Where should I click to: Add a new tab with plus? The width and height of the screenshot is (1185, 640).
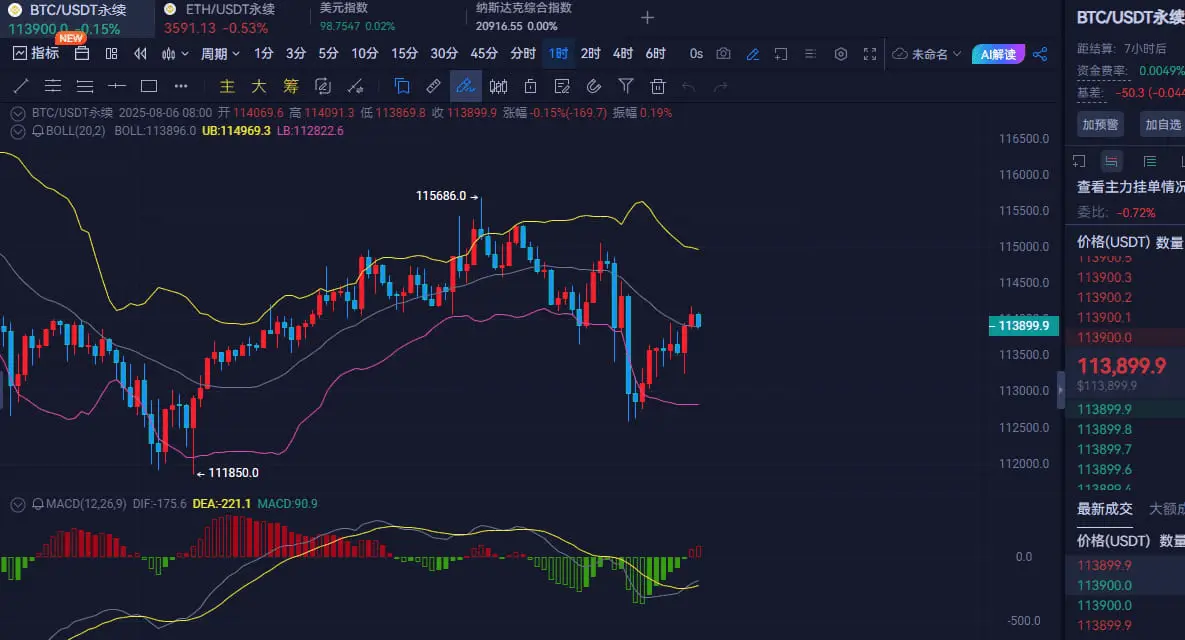[648, 17]
